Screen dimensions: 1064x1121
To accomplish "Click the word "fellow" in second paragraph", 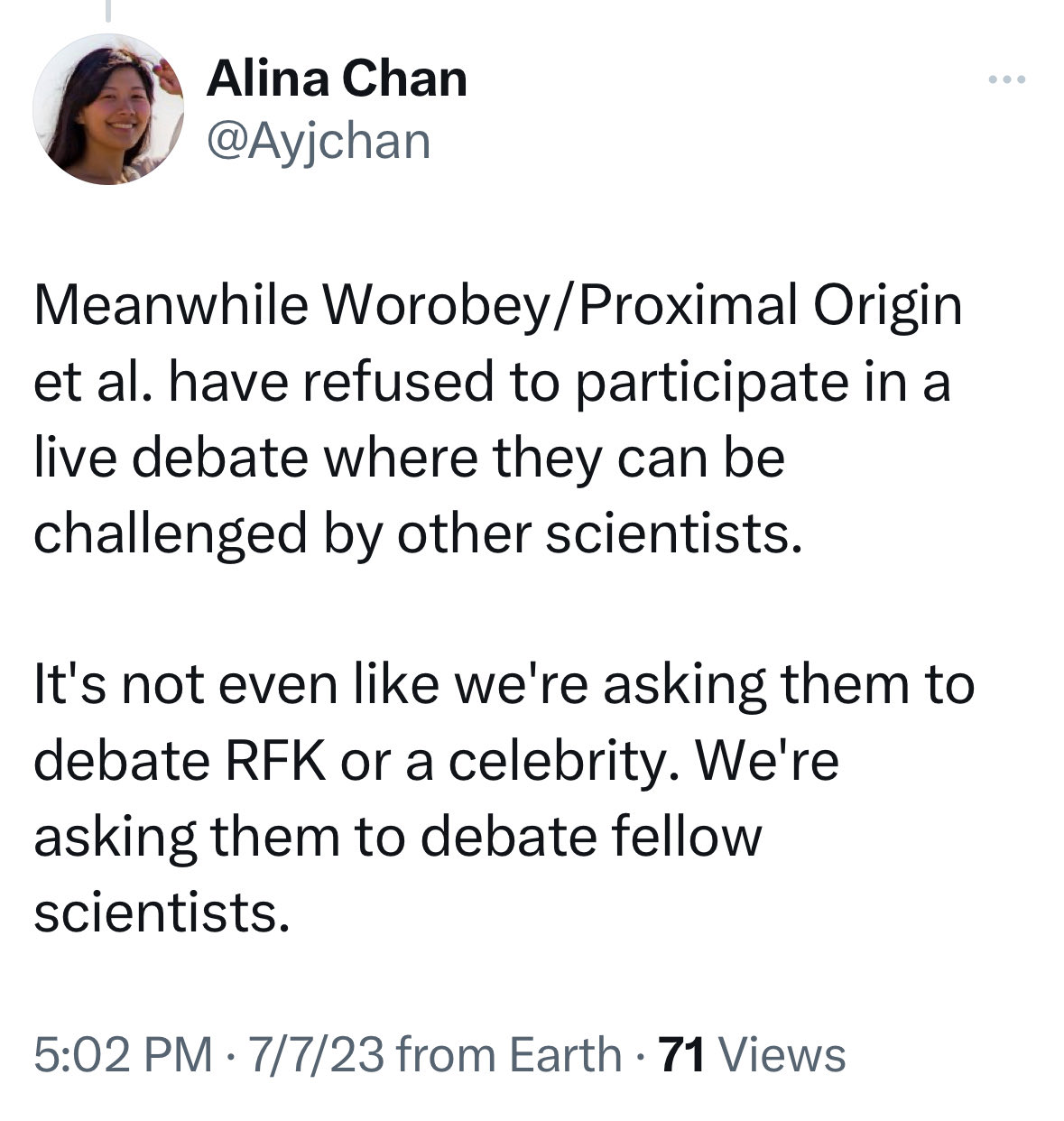I will coord(687,837).
